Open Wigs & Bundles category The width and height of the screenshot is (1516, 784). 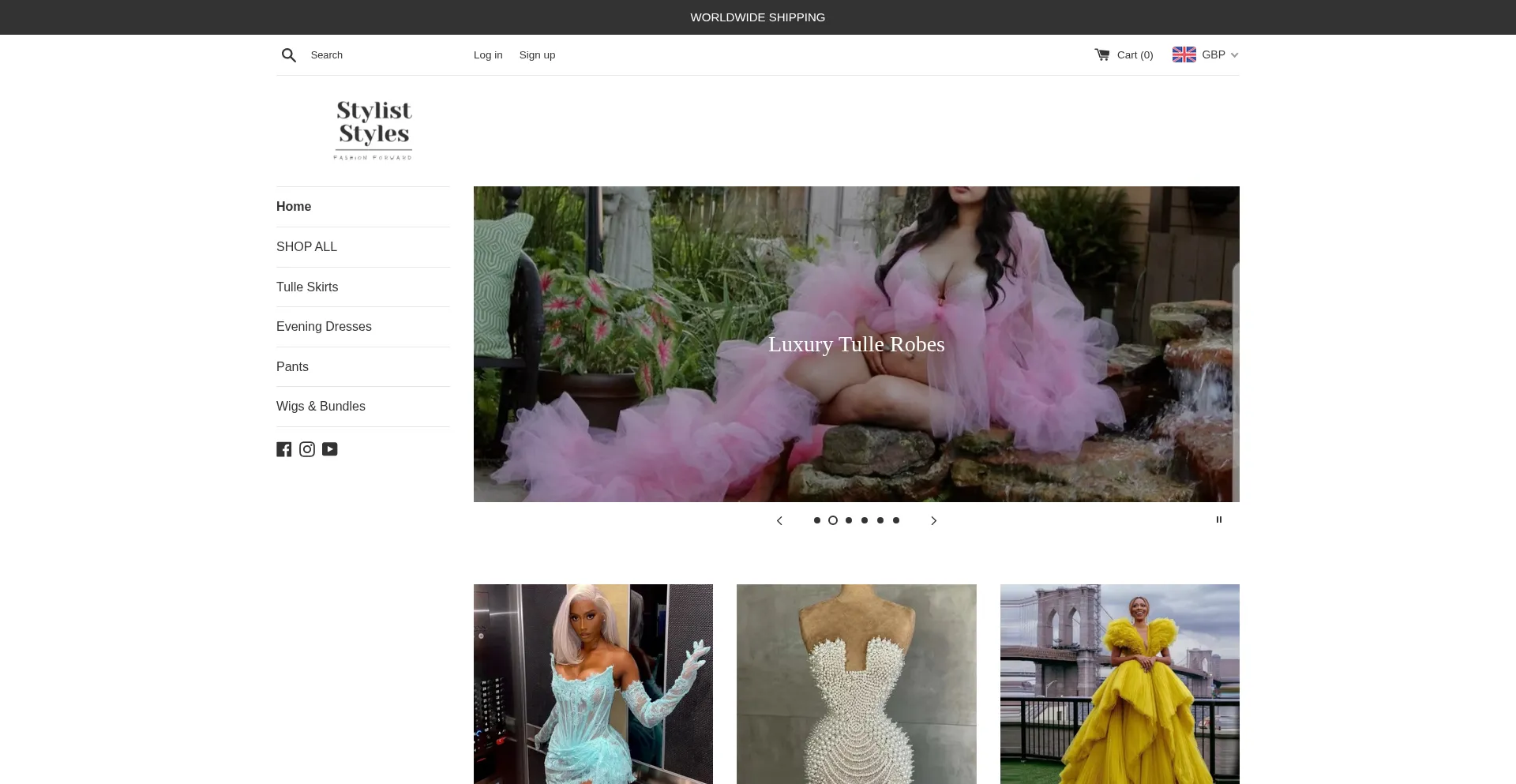click(x=321, y=407)
